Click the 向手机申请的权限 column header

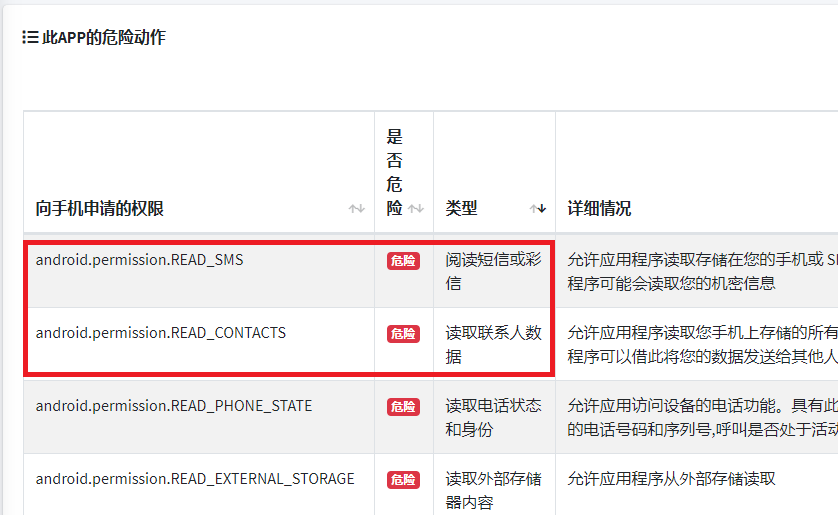(x=99, y=208)
